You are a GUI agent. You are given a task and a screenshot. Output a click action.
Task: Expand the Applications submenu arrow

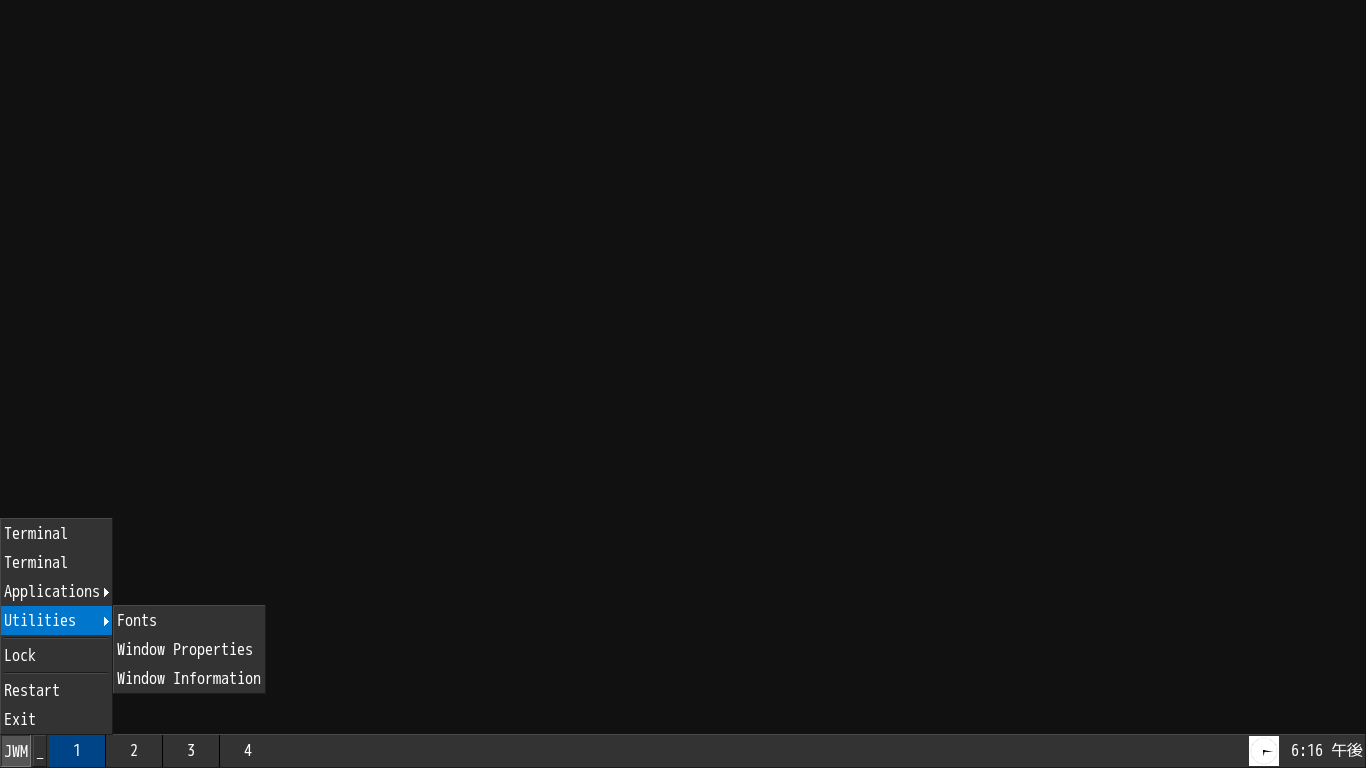tap(106, 592)
